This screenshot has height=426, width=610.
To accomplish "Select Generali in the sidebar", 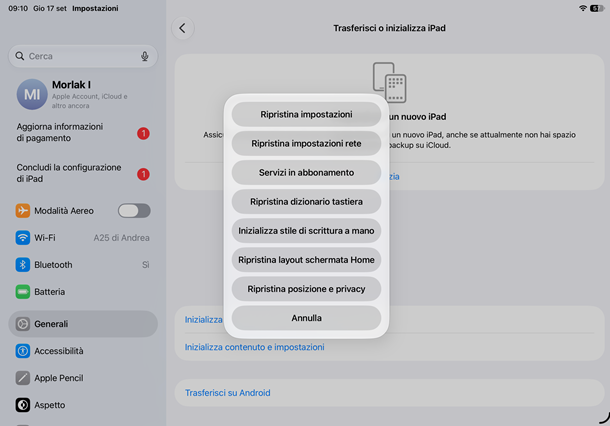I will coord(83,324).
